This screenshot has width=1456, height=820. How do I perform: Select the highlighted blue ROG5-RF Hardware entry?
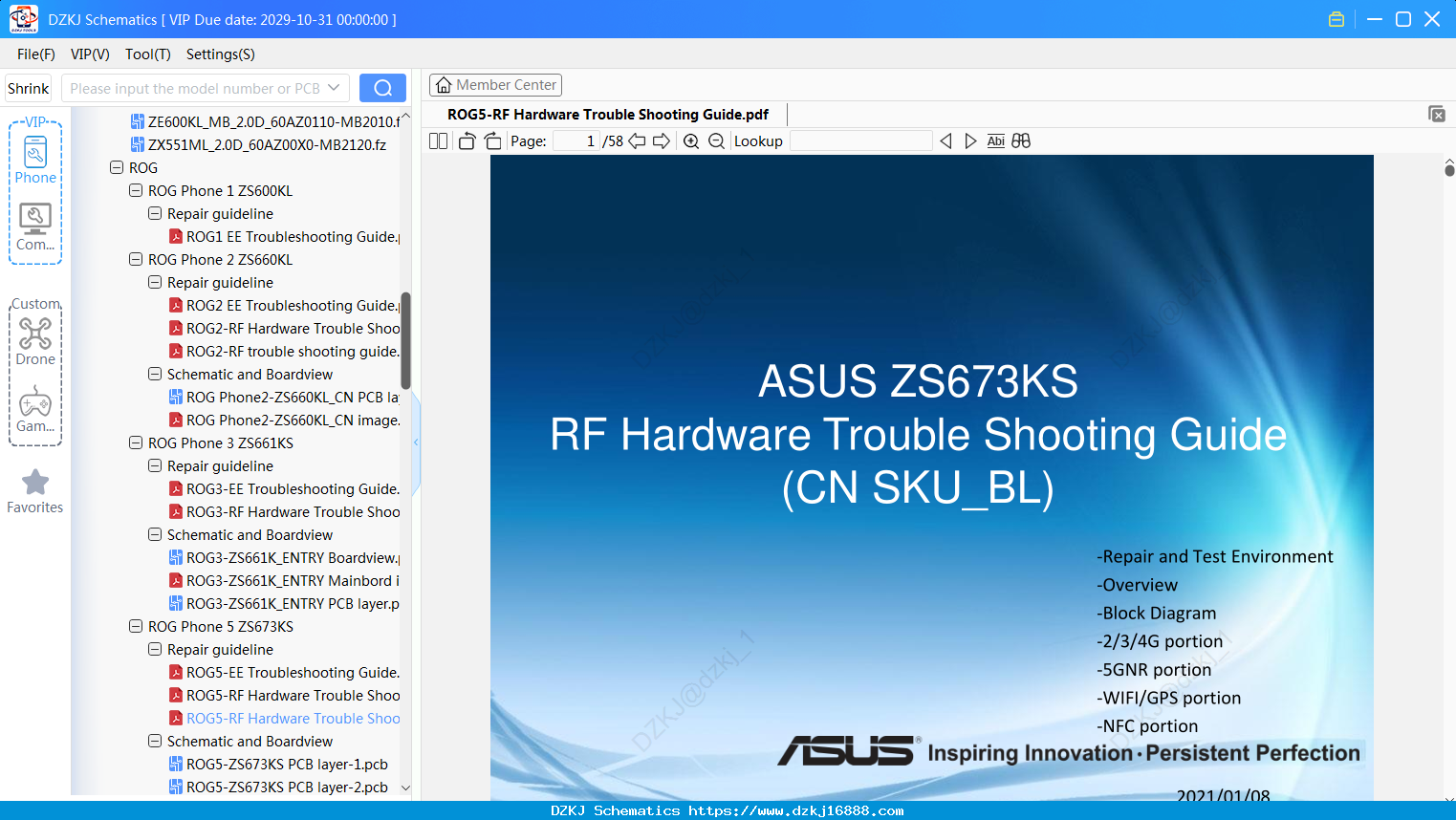(284, 719)
